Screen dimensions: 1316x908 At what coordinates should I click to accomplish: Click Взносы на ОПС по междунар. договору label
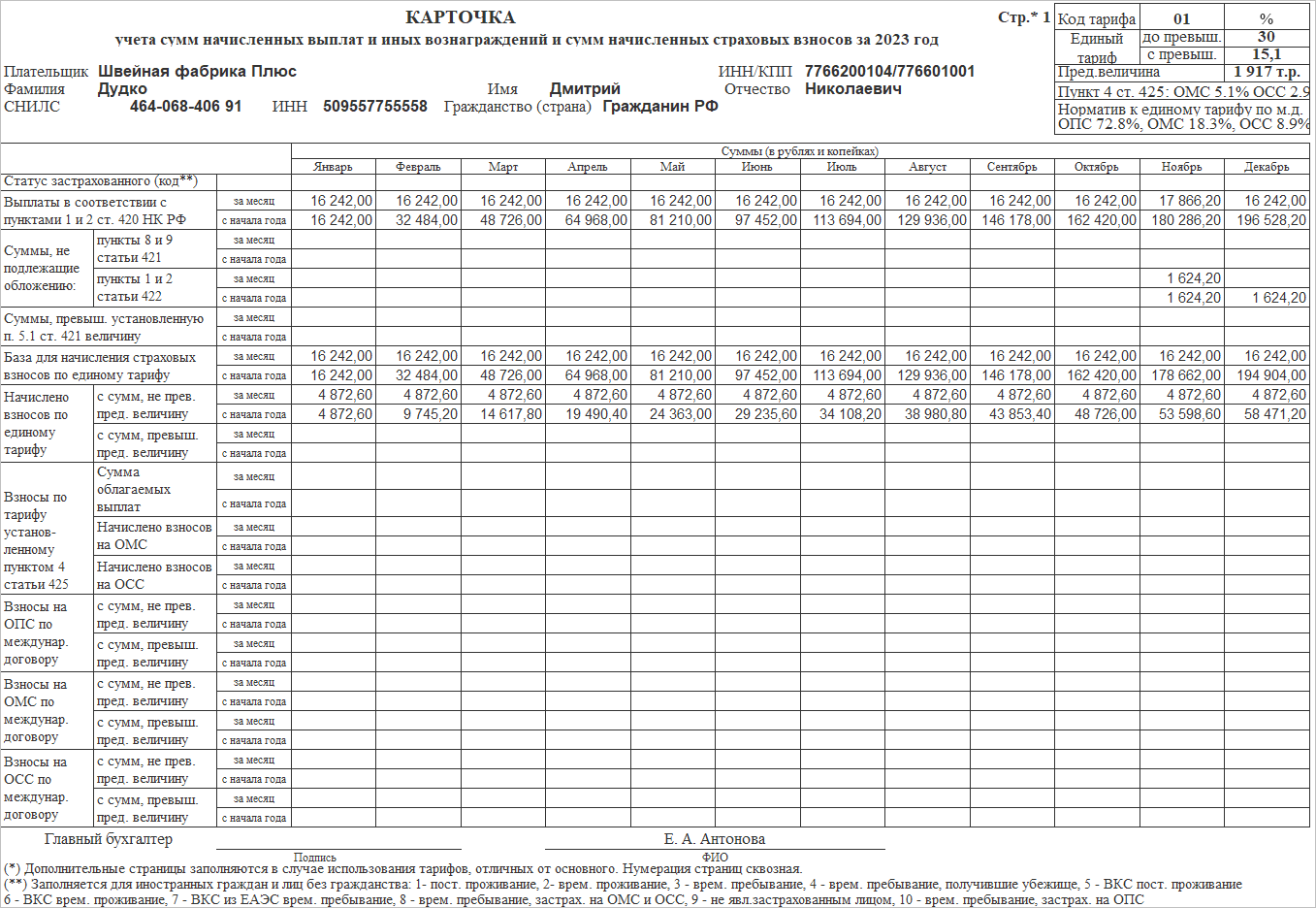tap(36, 632)
